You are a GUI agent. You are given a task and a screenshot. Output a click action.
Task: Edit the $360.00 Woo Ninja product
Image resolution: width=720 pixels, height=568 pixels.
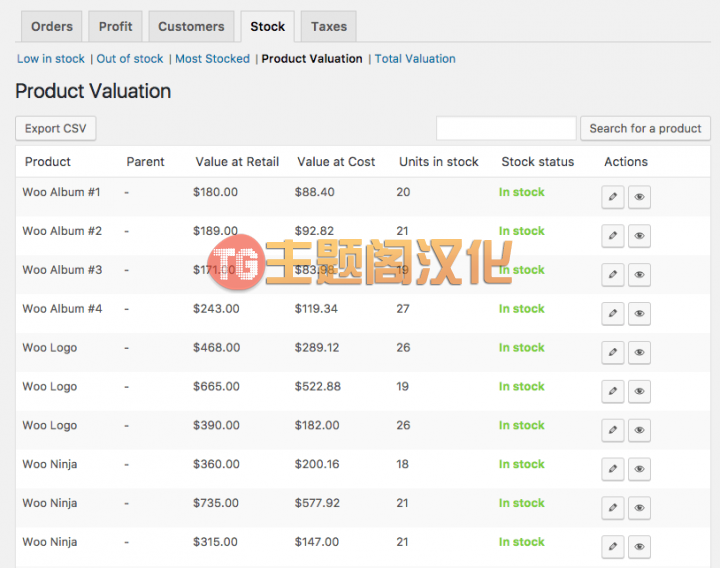pos(613,469)
